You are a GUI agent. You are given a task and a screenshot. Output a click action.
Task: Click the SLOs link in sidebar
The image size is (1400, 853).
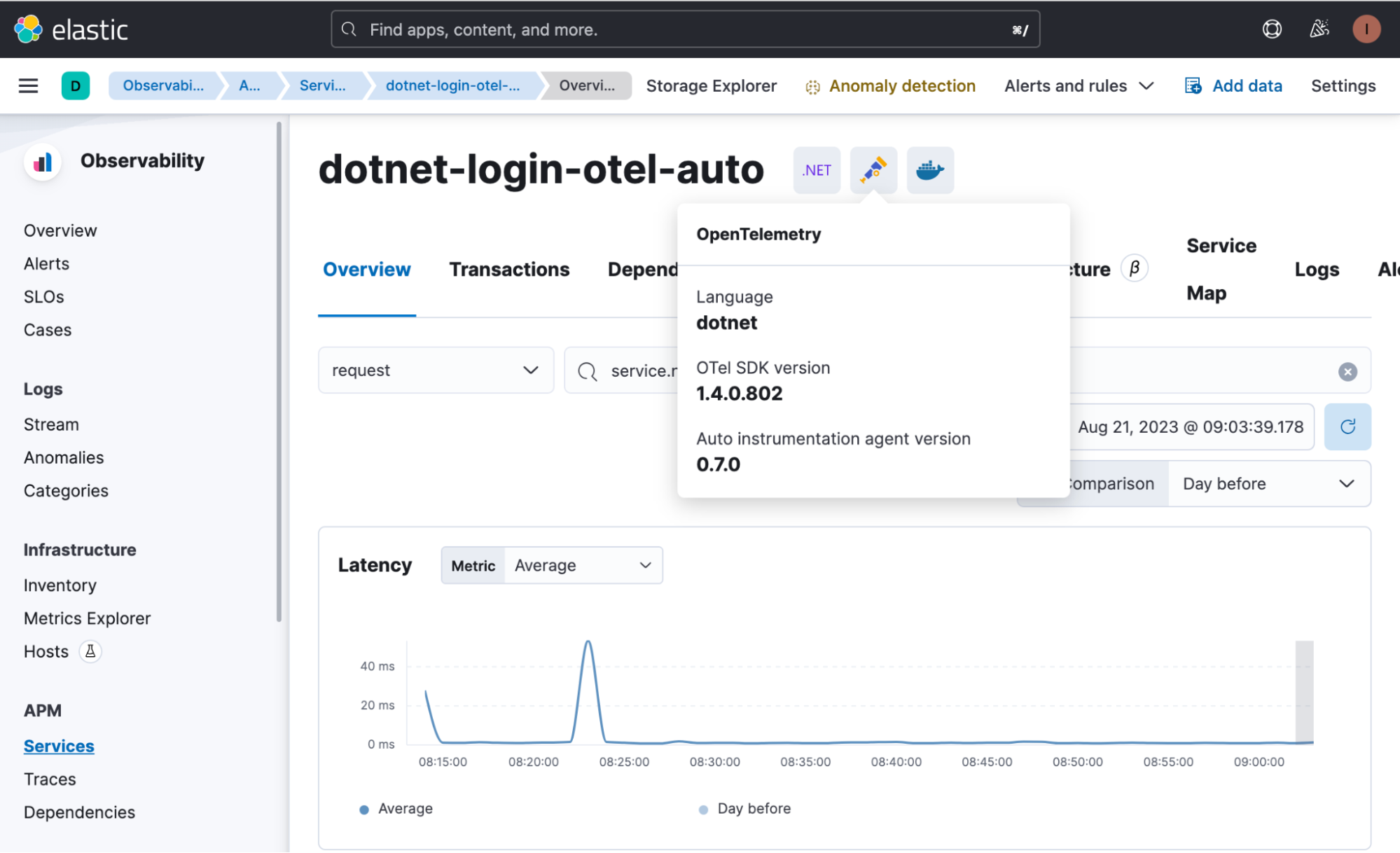click(43, 296)
